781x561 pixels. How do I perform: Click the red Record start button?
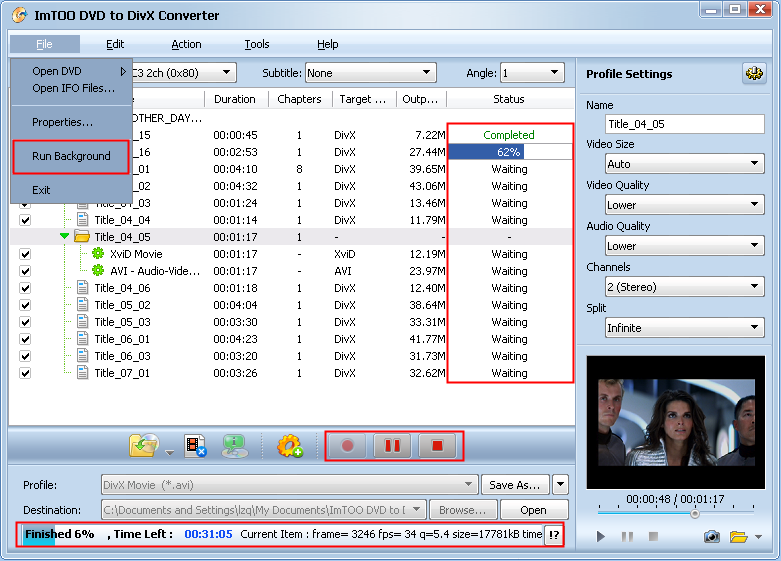tap(348, 445)
